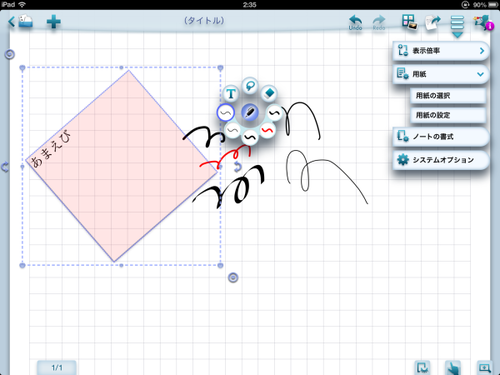Image resolution: width=500 pixels, height=375 pixels.
Task: Toggle the finger touch mode icon
Action: pyautogui.click(x=453, y=367)
